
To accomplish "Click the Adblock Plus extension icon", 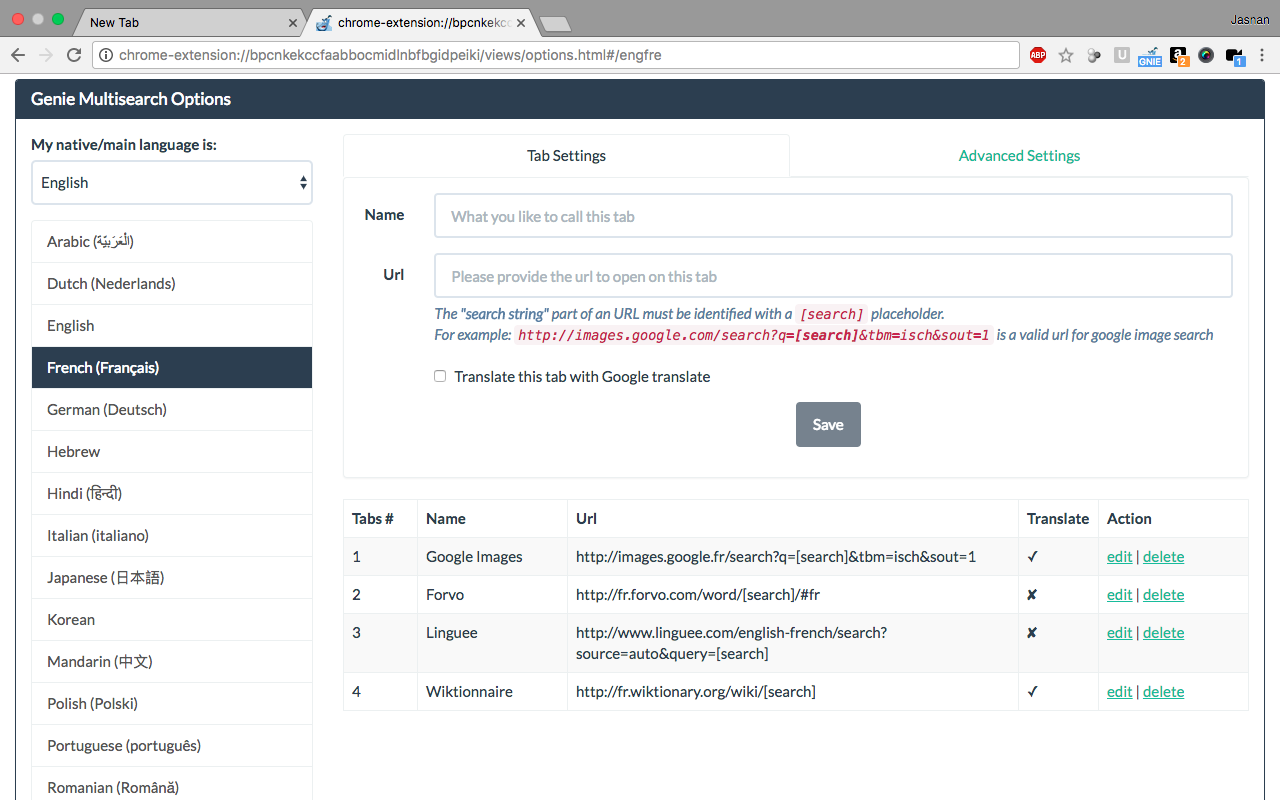I will tap(1038, 55).
